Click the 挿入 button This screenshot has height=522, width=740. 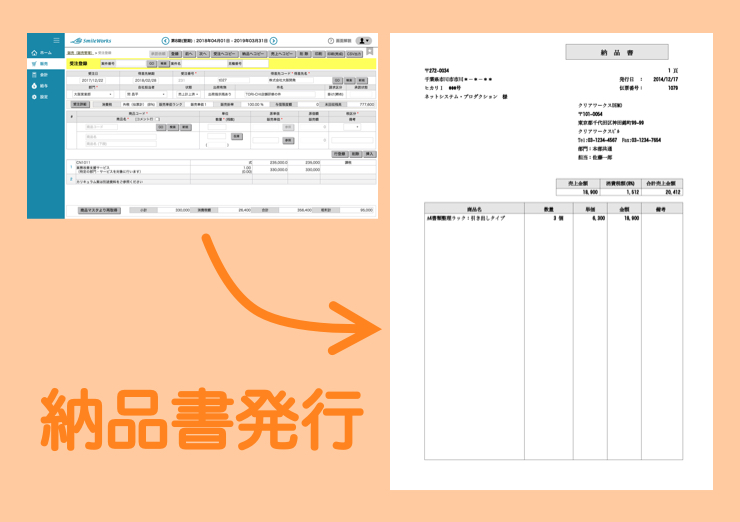point(370,154)
